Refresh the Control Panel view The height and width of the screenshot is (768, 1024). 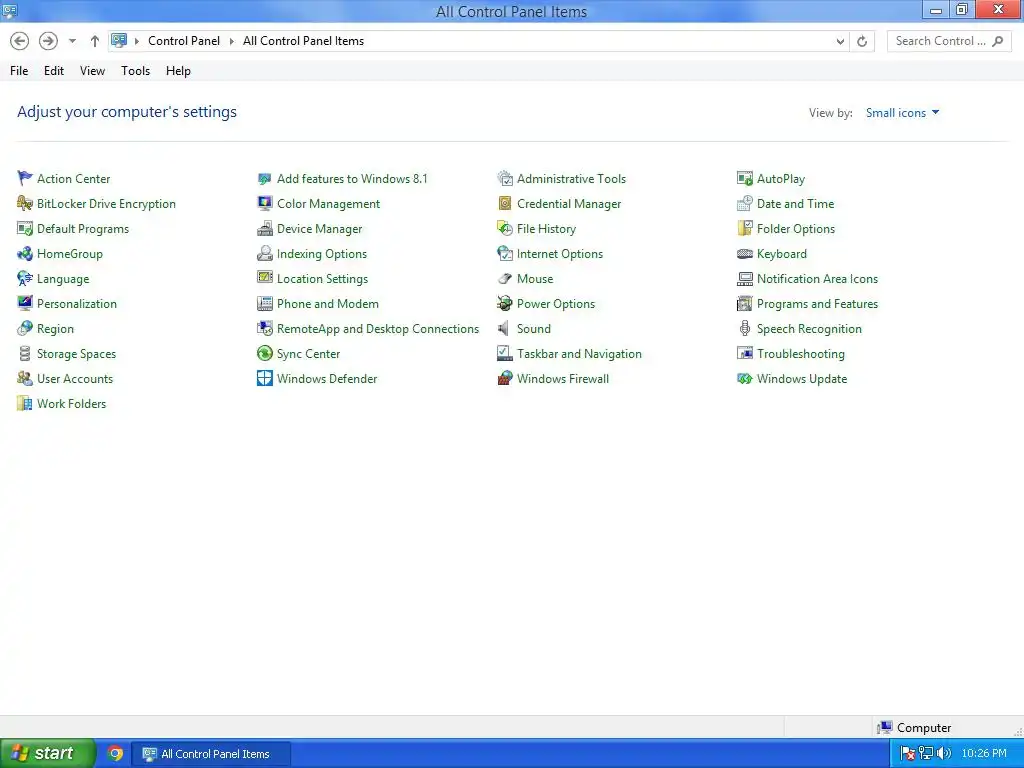862,41
